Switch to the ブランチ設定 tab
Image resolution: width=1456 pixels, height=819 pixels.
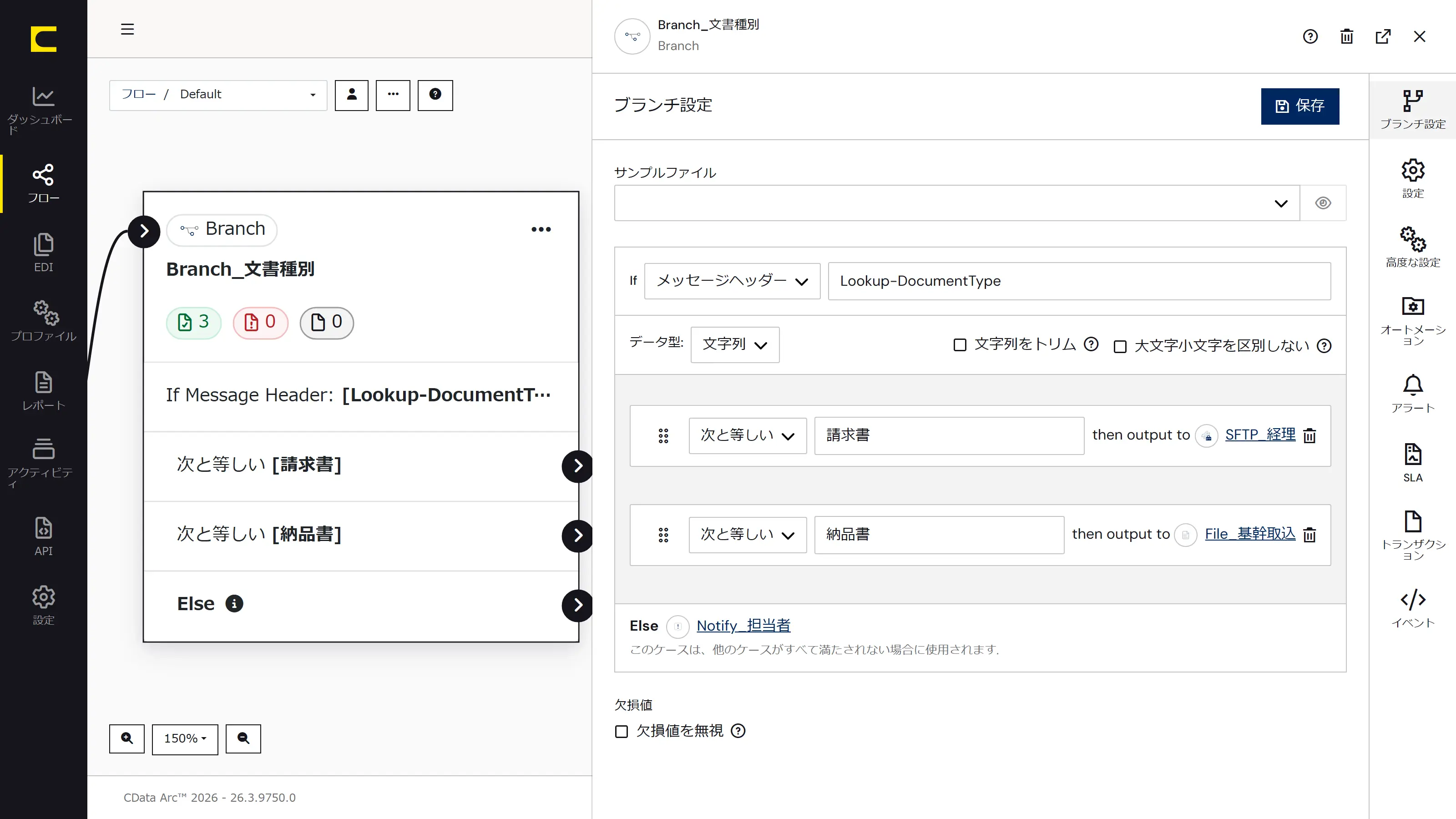click(1412, 110)
